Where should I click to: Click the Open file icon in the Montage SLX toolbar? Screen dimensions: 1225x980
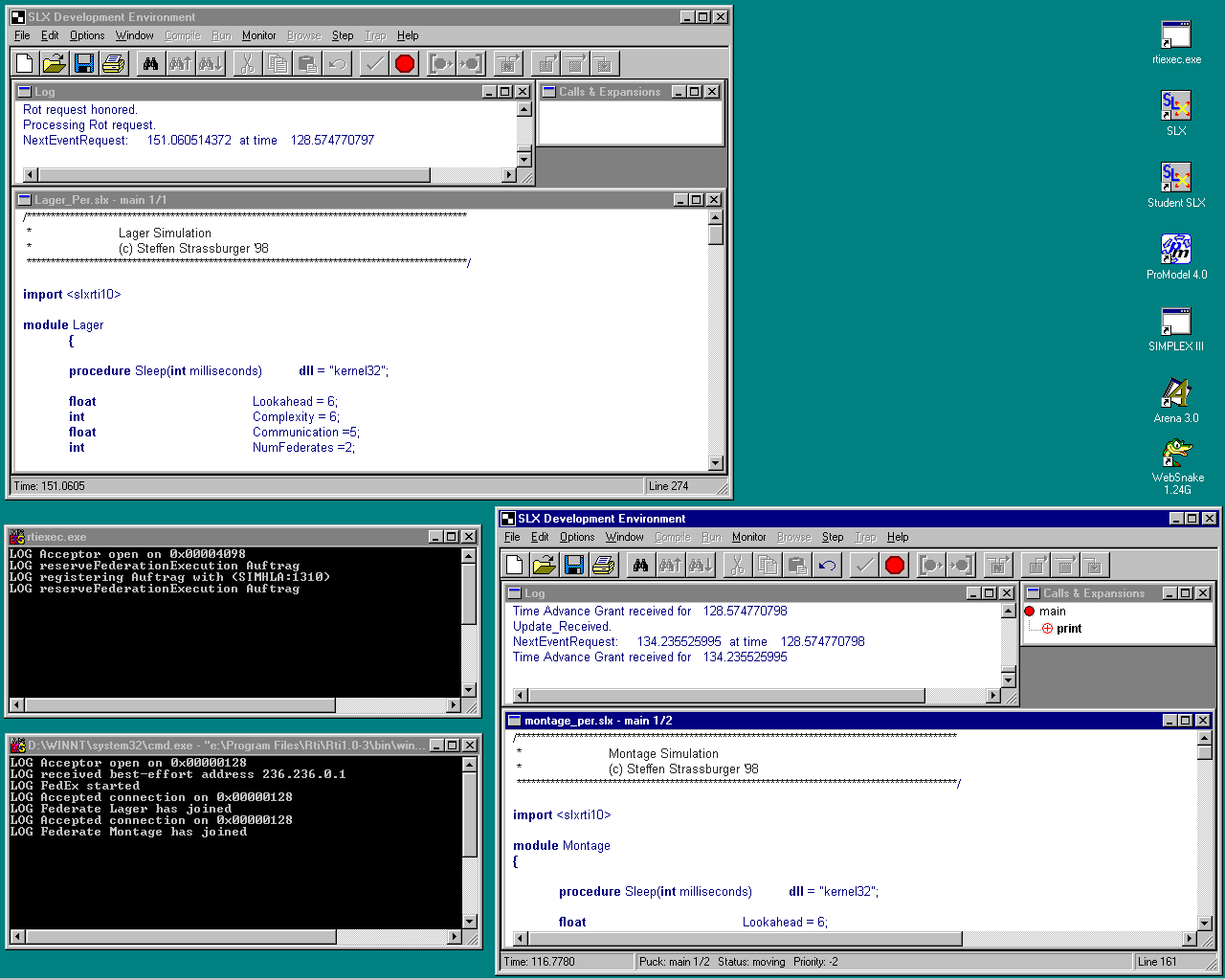pyautogui.click(x=544, y=566)
